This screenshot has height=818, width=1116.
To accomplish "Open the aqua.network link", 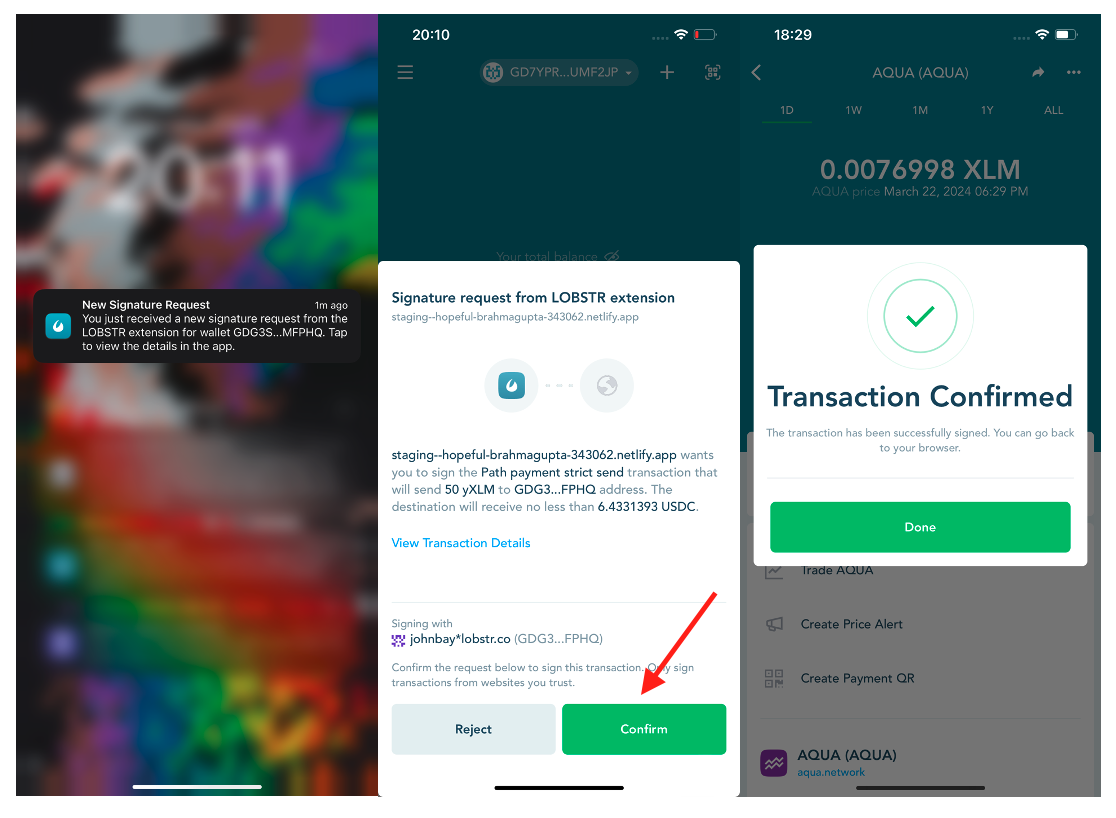I will 831,772.
